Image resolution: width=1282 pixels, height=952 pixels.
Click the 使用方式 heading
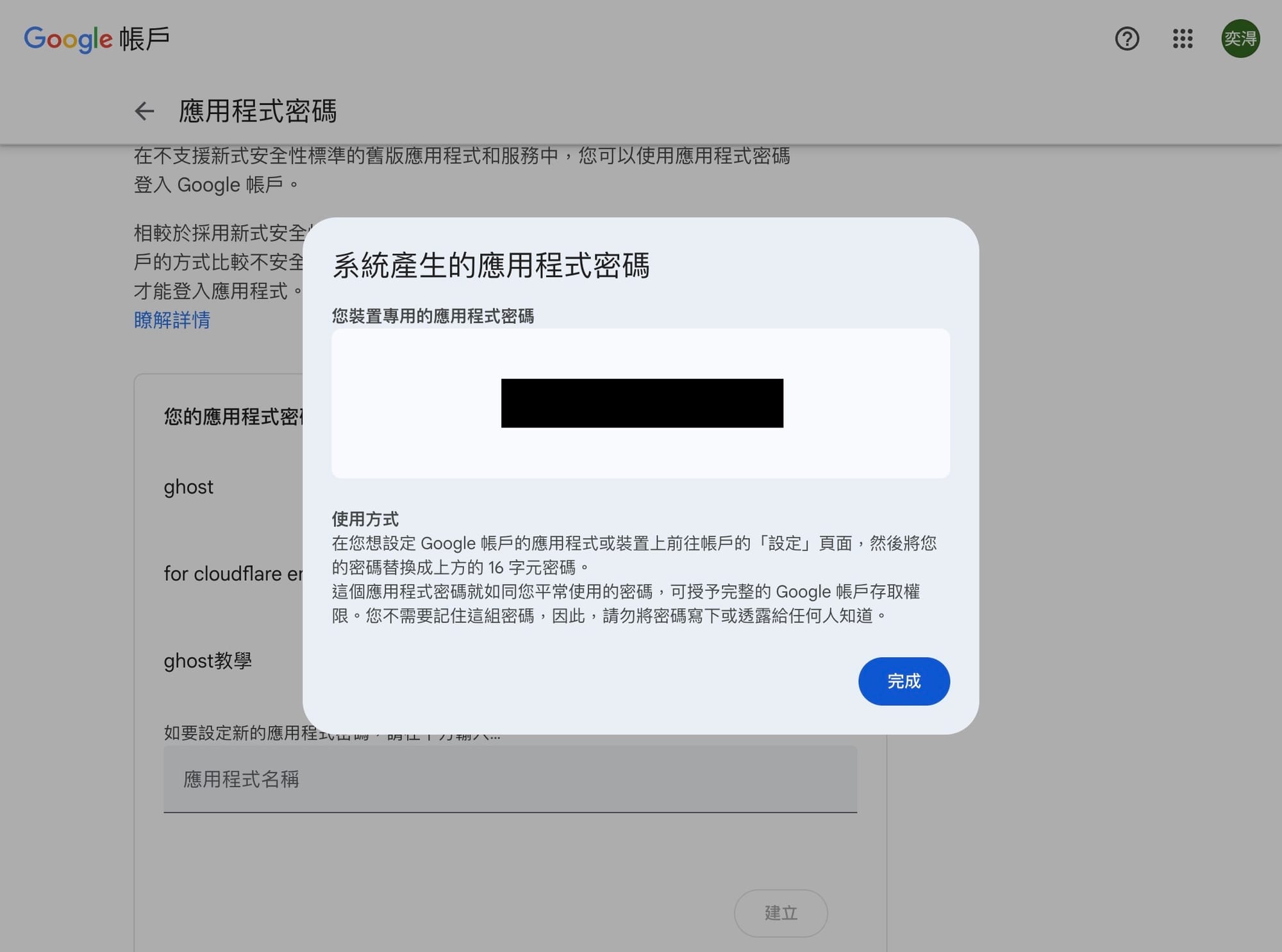365,519
